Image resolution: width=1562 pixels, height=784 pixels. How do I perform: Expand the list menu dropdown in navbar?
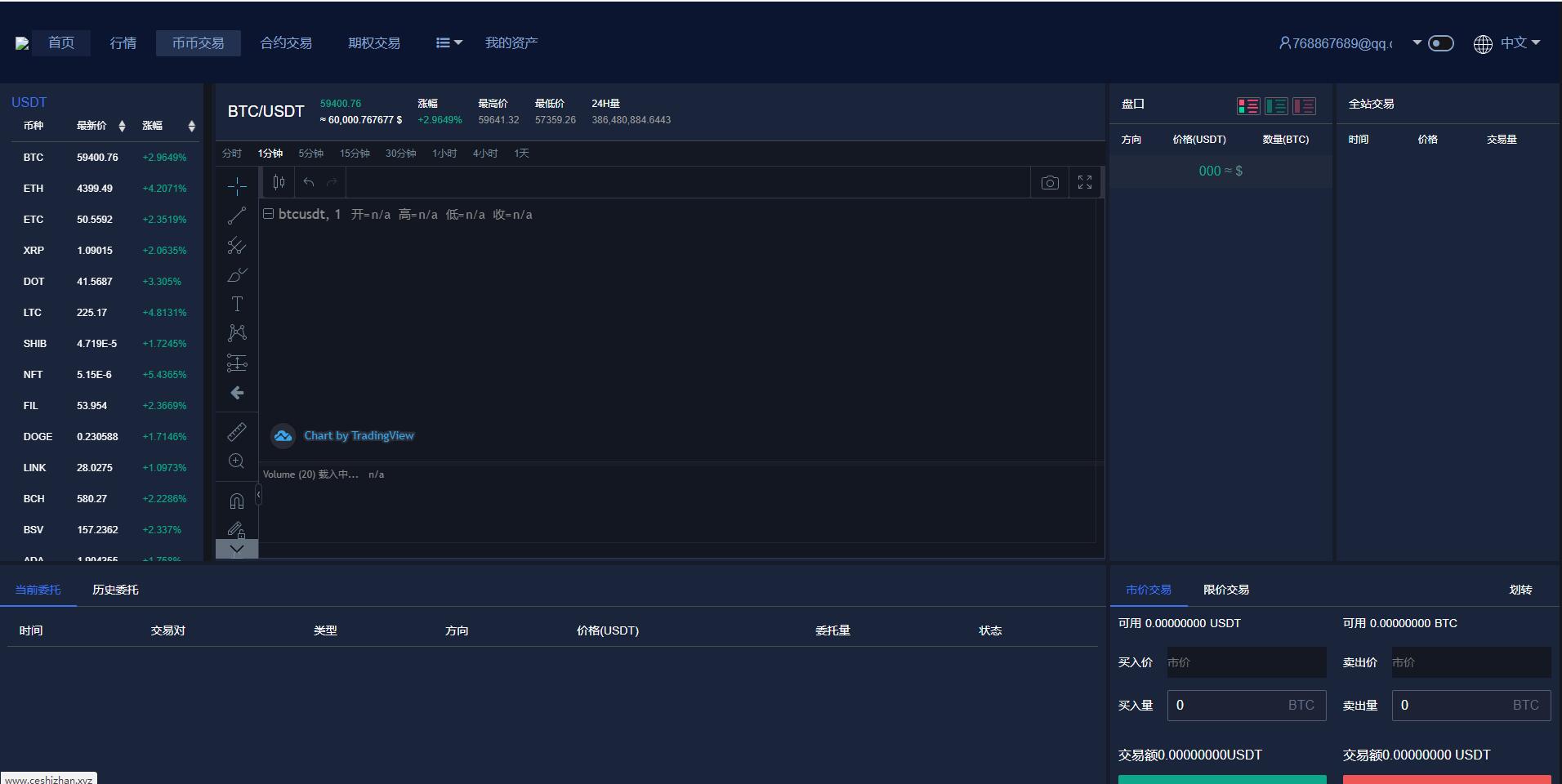(449, 42)
